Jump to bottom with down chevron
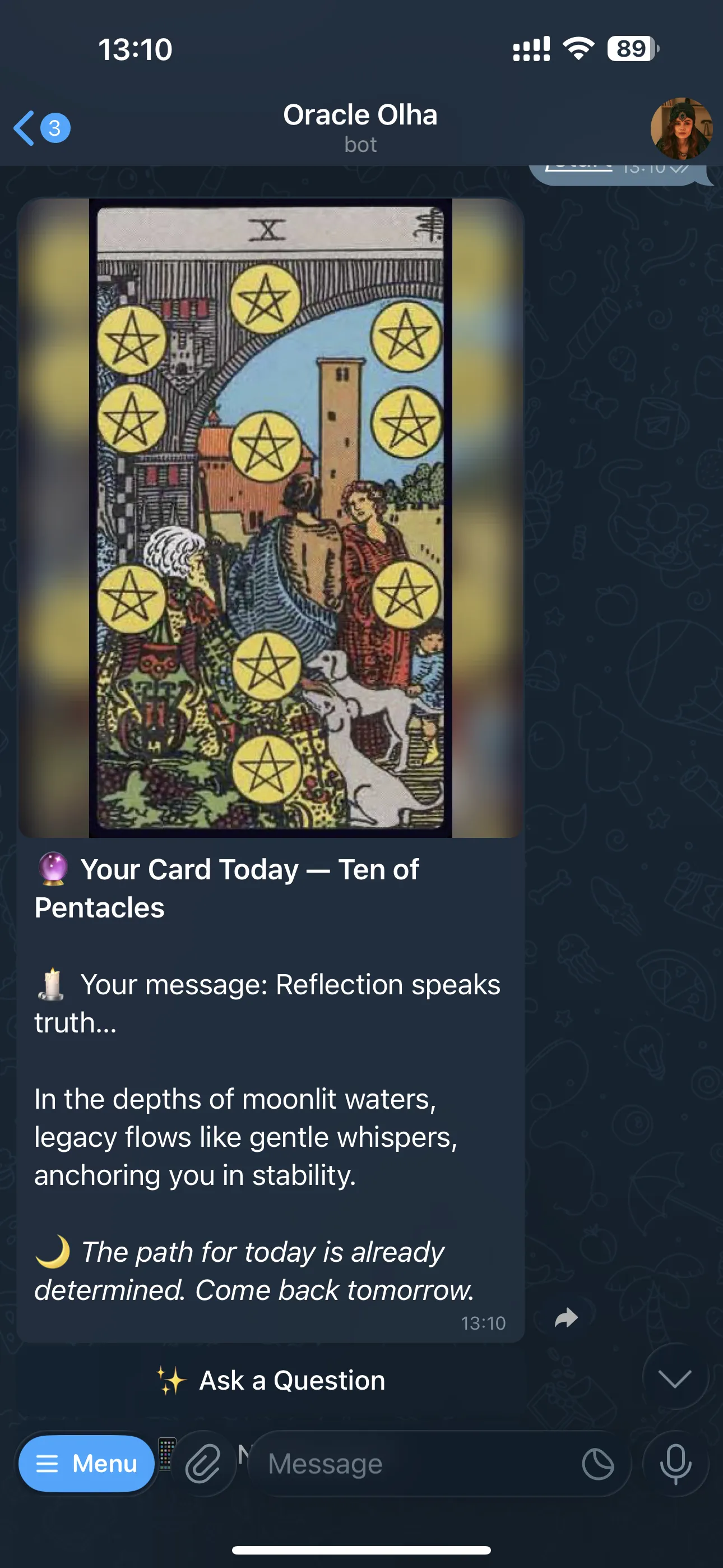Screen dimensions: 723x1568 tap(675, 1377)
